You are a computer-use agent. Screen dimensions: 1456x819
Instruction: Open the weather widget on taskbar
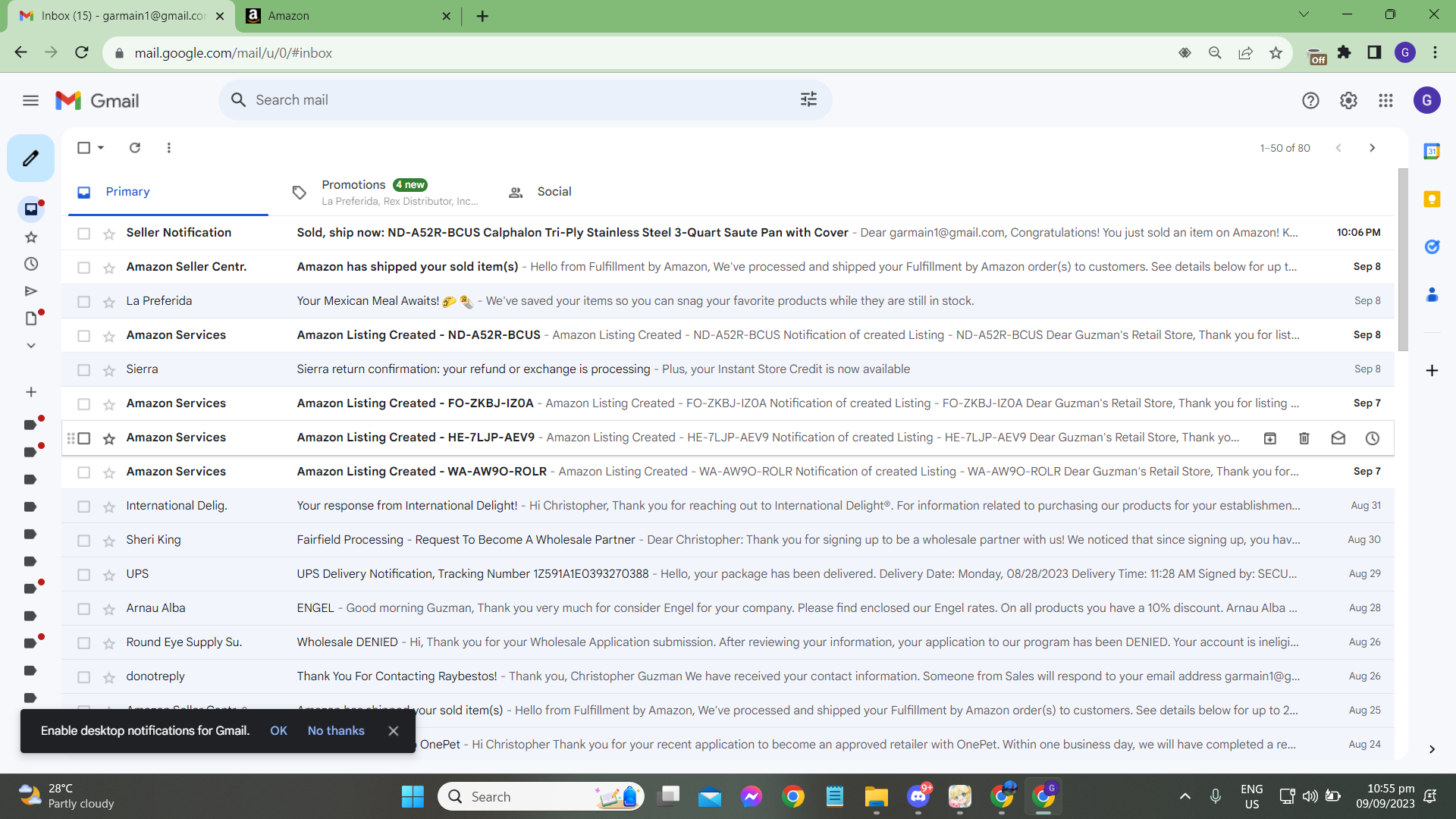67,796
